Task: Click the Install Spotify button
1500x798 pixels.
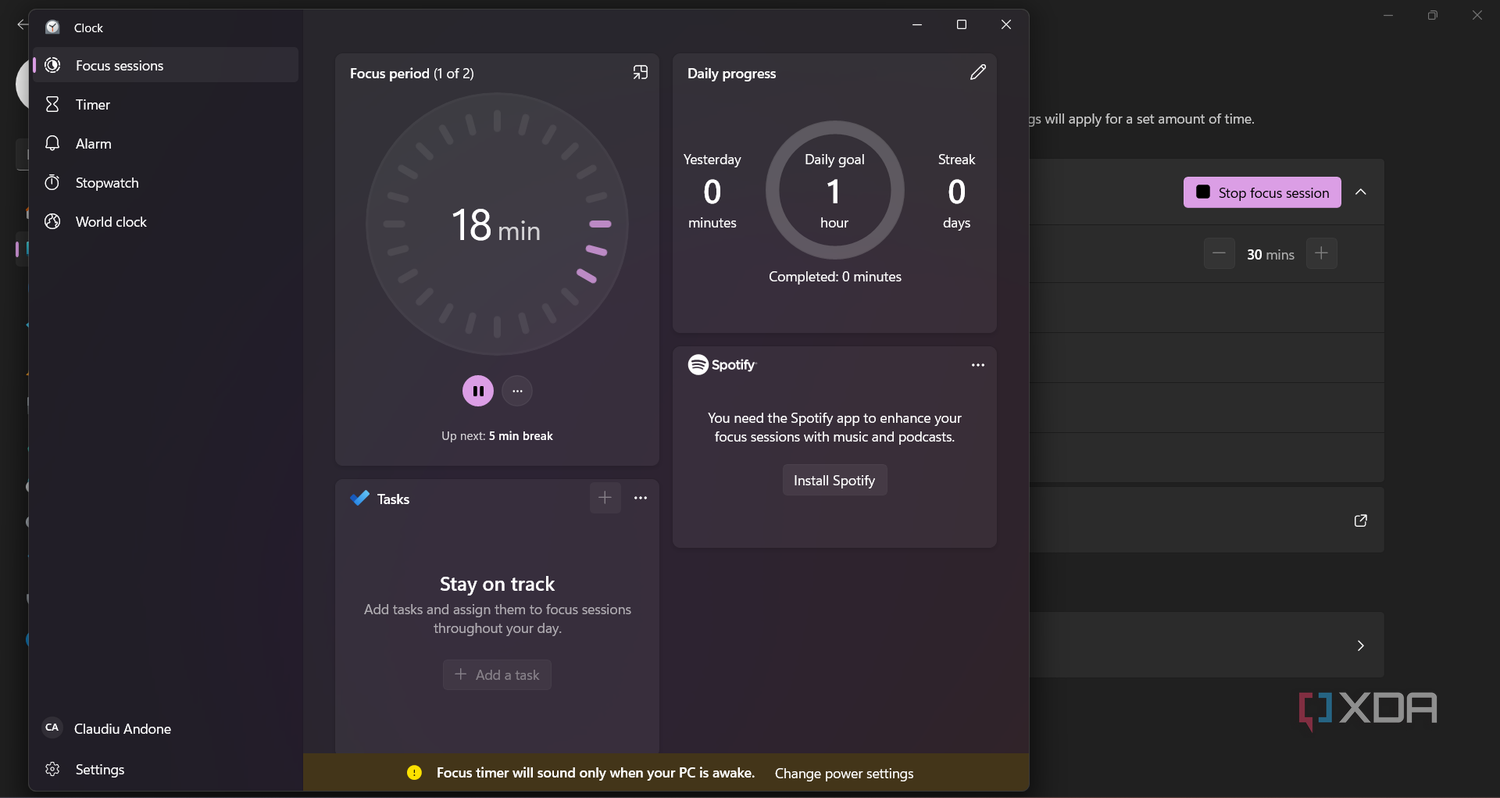Action: [834, 480]
